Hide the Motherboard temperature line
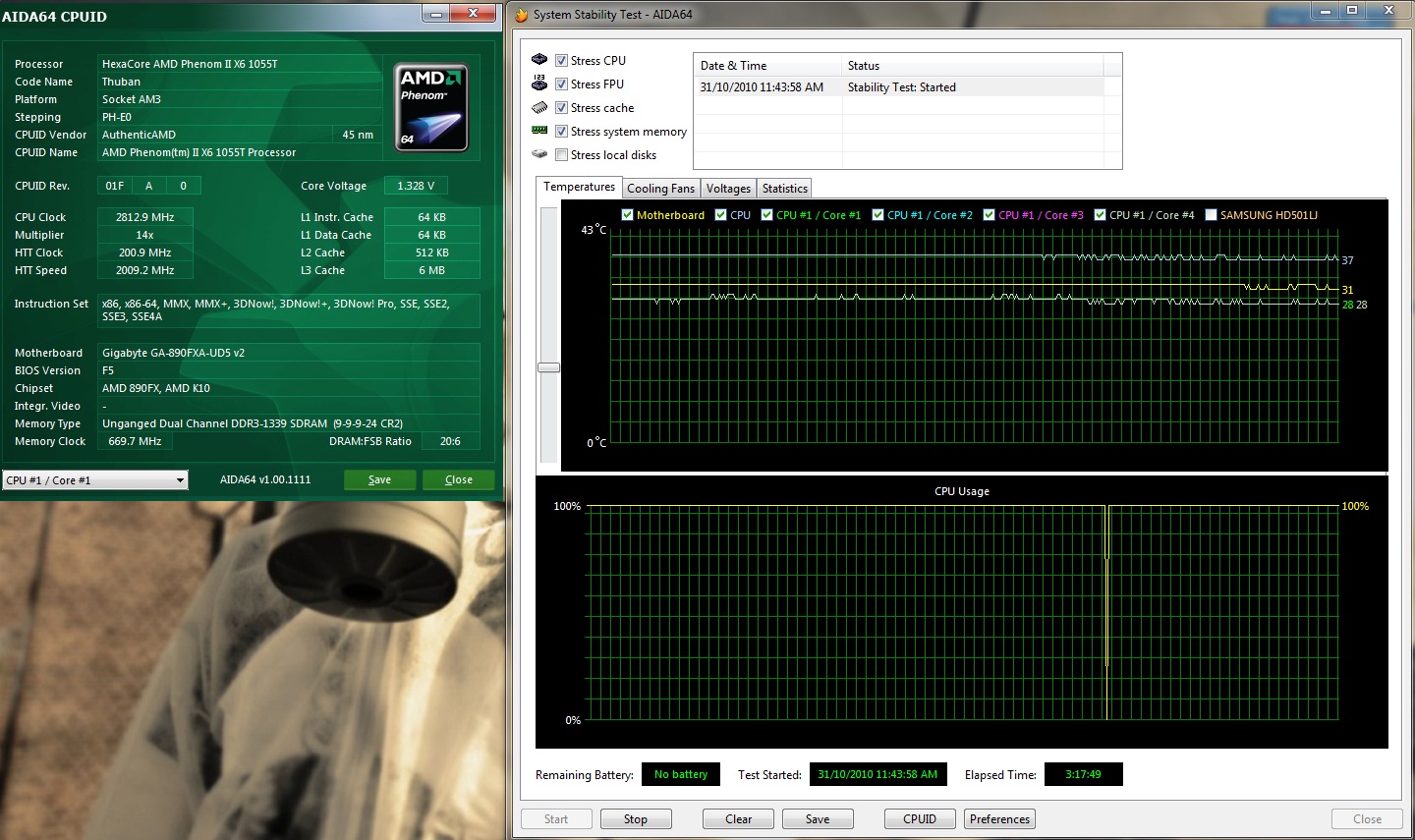This screenshot has height=840, width=1415. pos(627,215)
